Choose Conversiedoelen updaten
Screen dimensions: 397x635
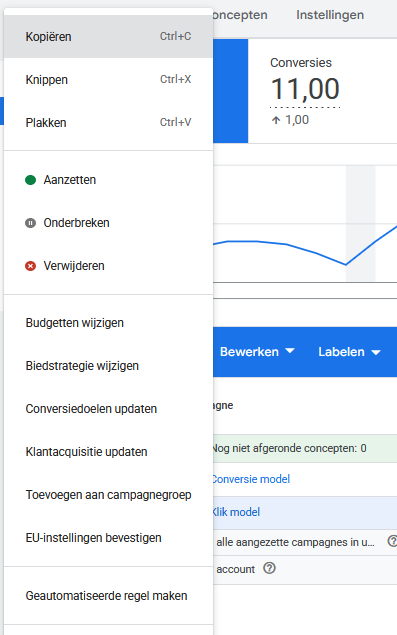(108, 409)
